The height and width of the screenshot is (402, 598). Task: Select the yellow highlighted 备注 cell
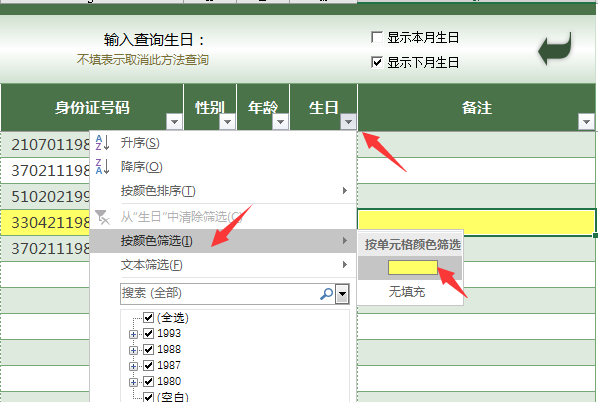[x=476, y=222]
